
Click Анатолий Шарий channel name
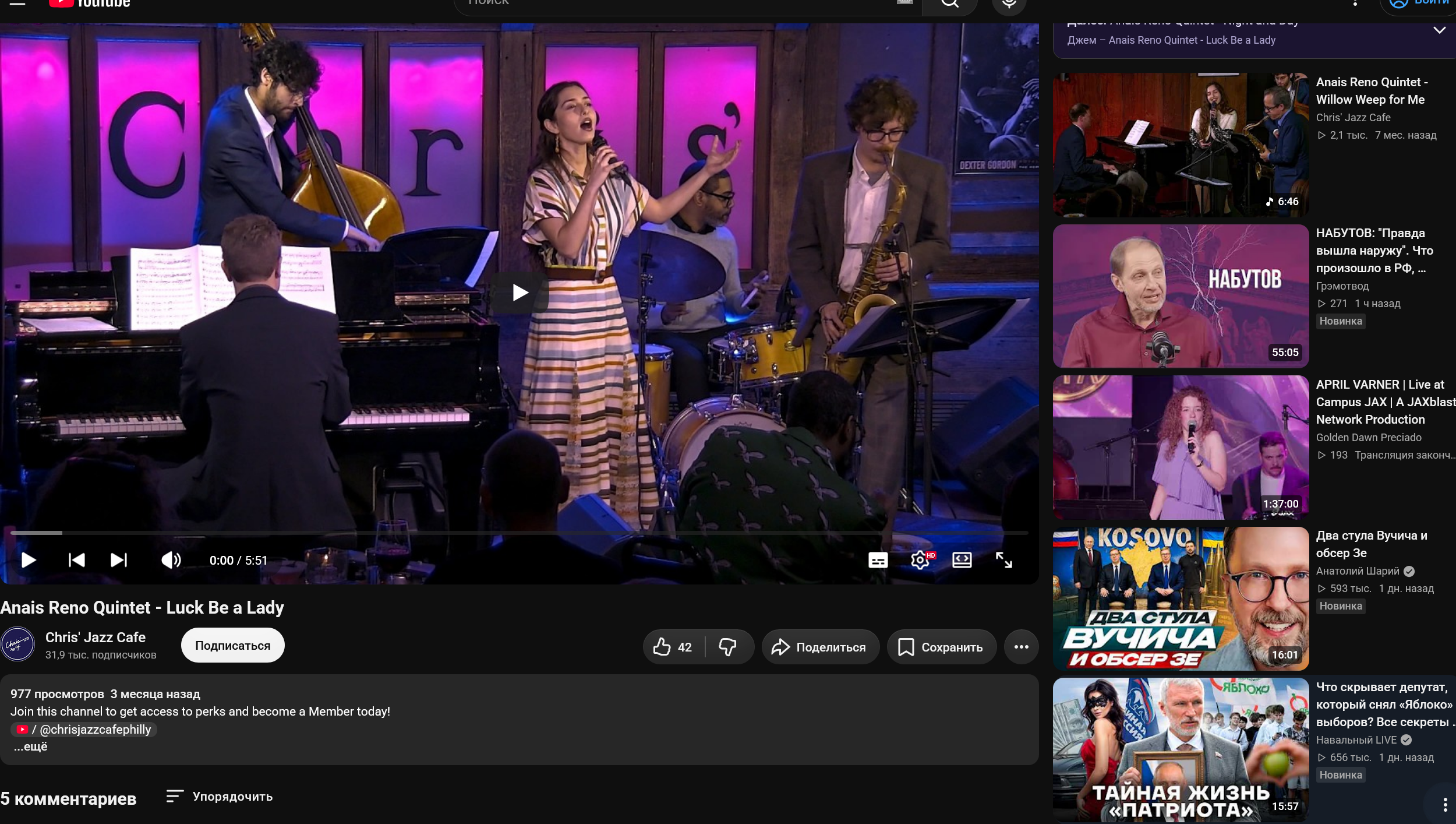[1358, 571]
